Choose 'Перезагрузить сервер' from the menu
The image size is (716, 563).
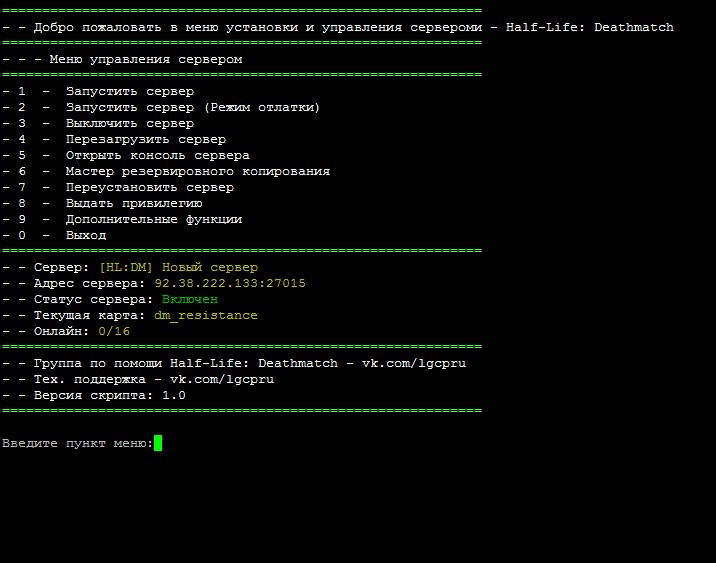(145, 140)
